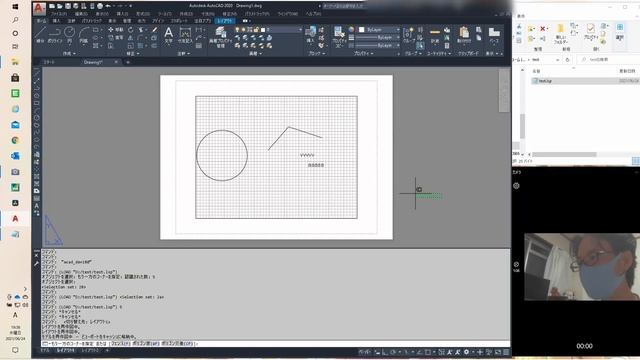Image resolution: width=640 pixels, height=360 pixels.
Task: Open Layer Properties Manager (画層プロパティ管理)
Action: pyautogui.click(x=220, y=37)
